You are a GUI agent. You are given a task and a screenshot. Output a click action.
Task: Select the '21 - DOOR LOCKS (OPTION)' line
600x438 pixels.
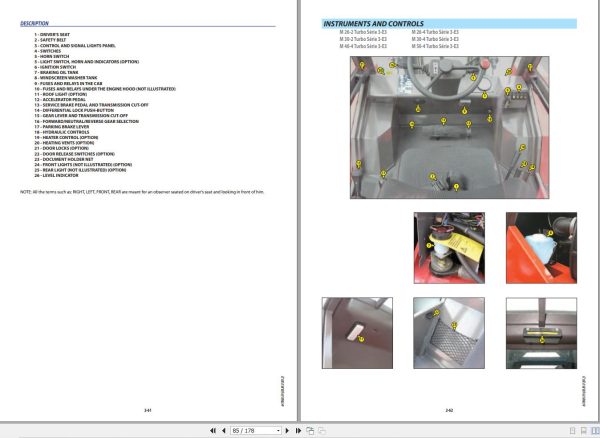62,148
